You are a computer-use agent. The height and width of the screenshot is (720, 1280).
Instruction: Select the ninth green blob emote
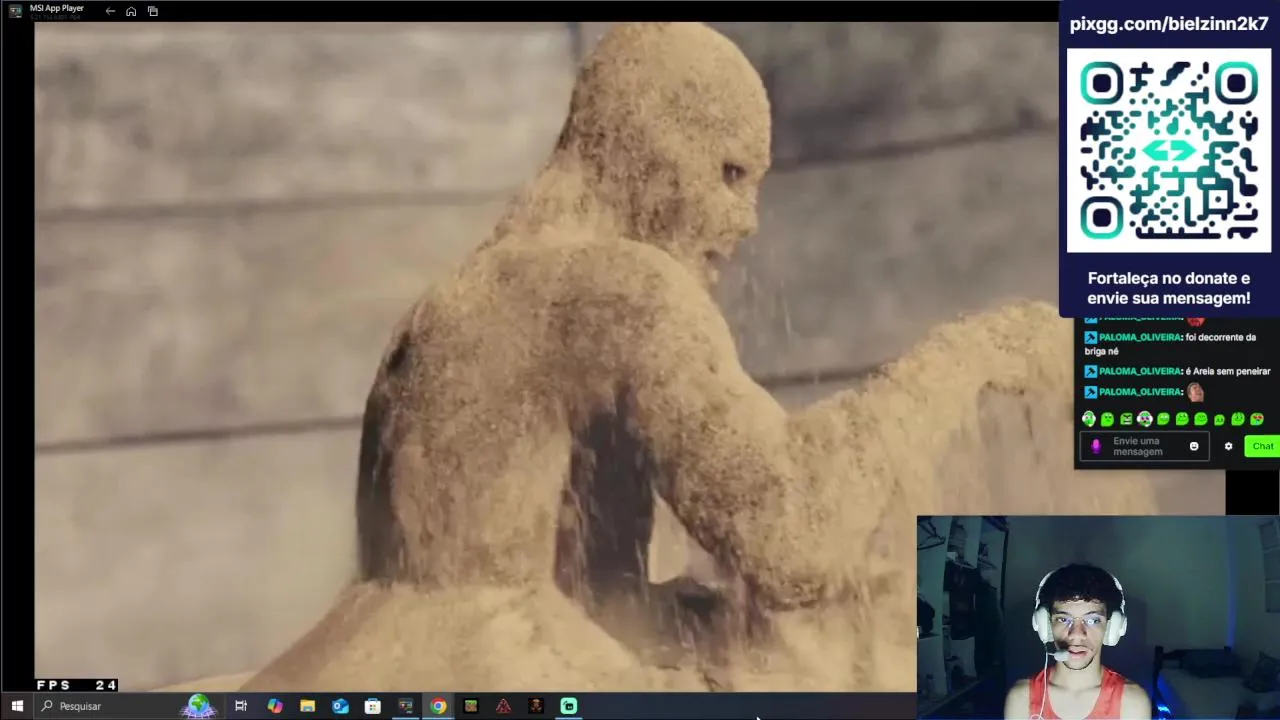[x=1238, y=419]
